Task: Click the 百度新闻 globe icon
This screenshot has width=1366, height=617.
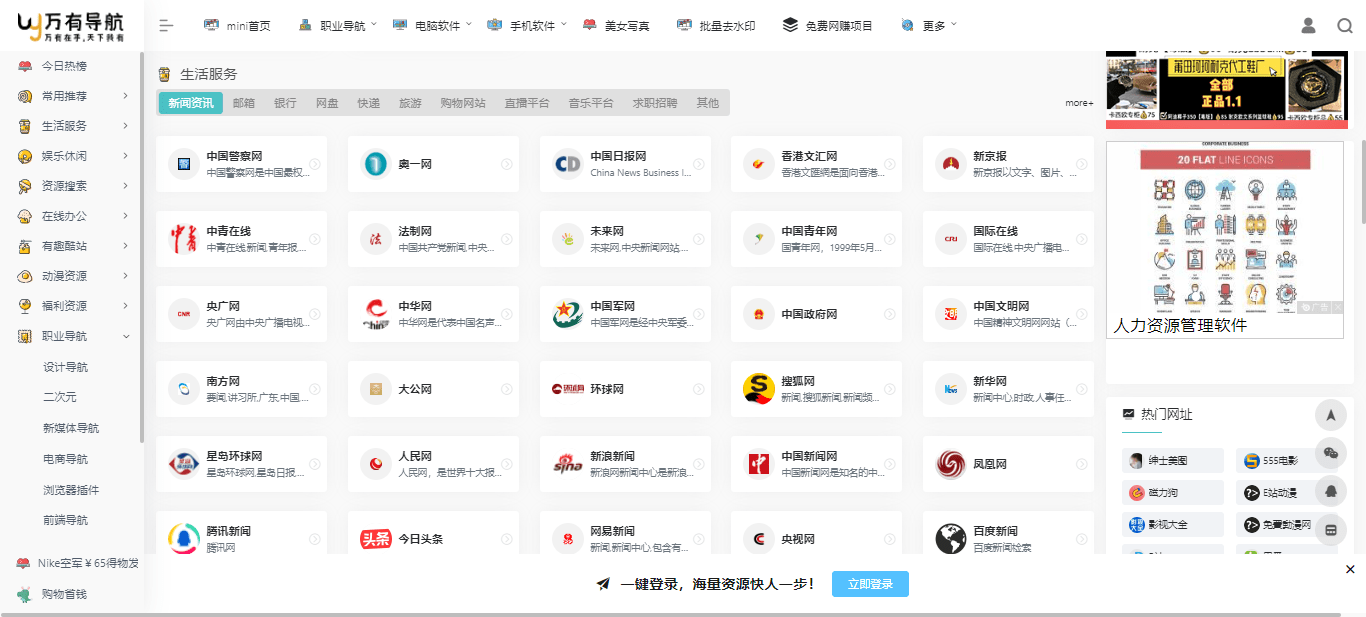Action: coord(950,539)
